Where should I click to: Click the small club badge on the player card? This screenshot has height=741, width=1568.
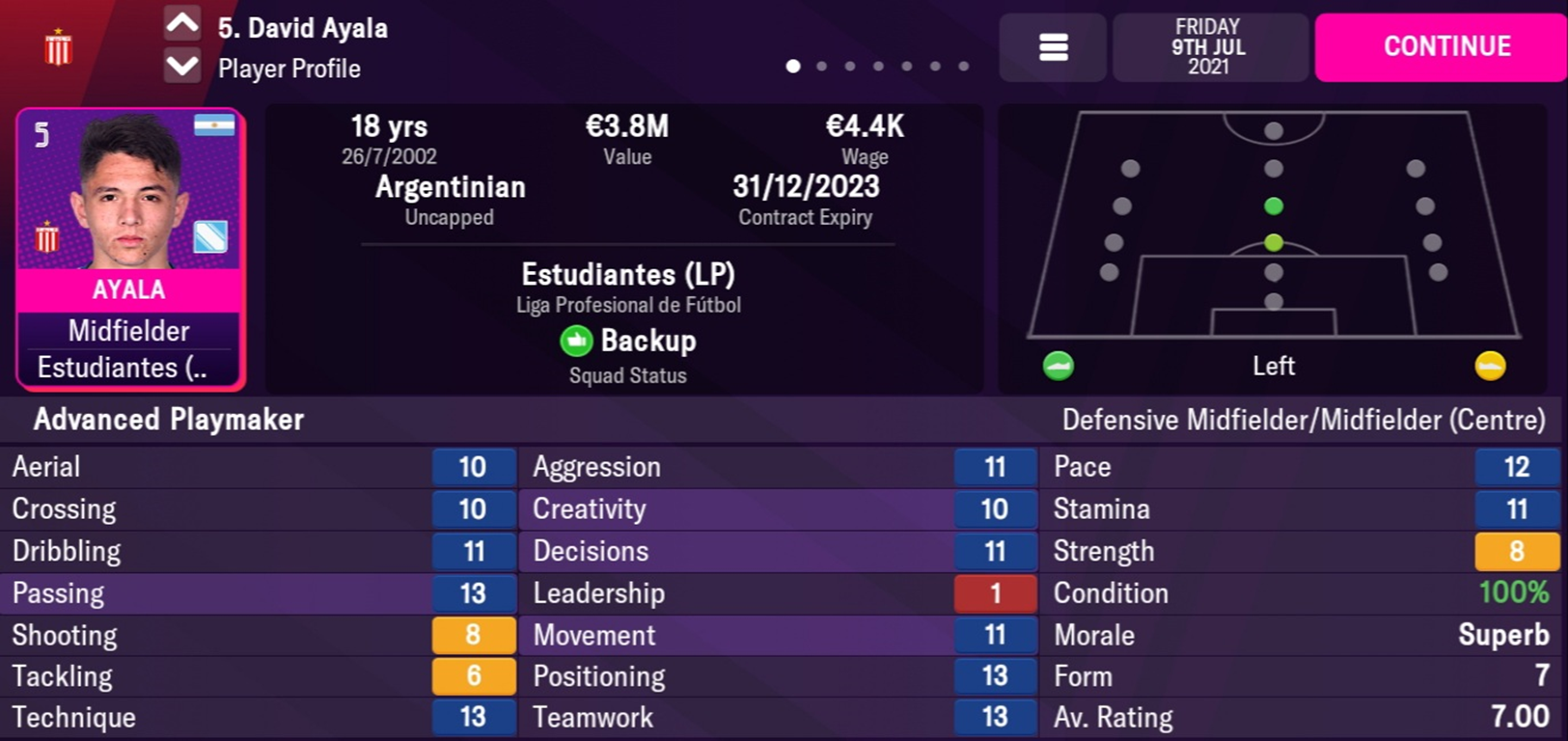tap(46, 236)
